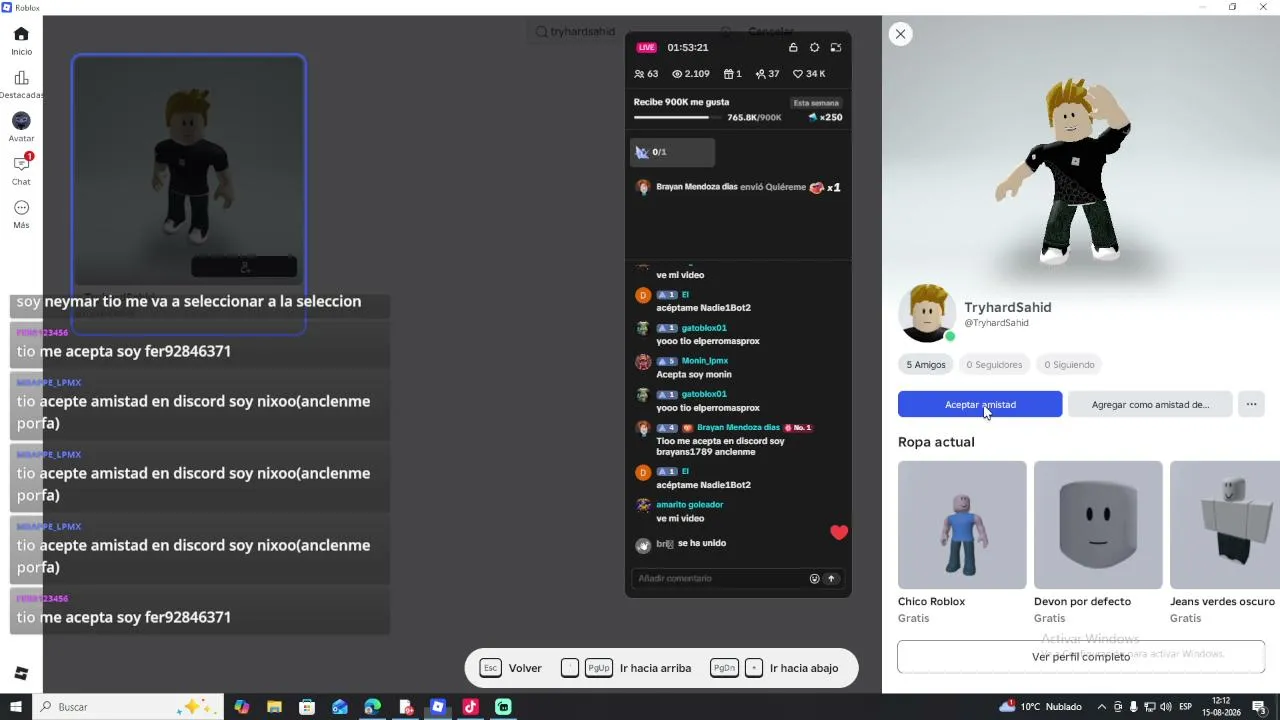This screenshot has height=720, width=1280.
Task: Click the 37 new followers stat
Action: point(768,74)
